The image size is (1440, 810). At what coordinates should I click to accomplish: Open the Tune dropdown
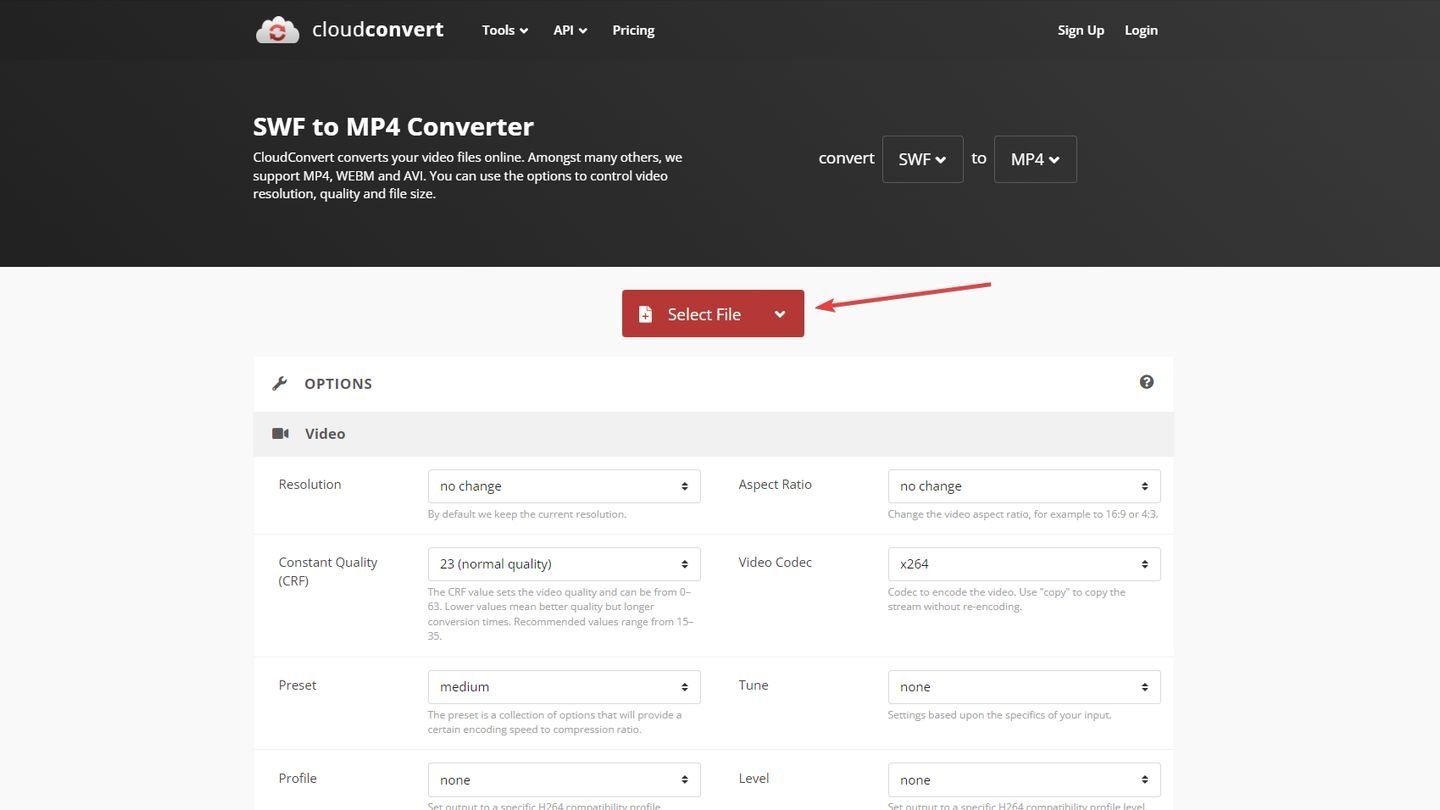pyautogui.click(x=1024, y=687)
